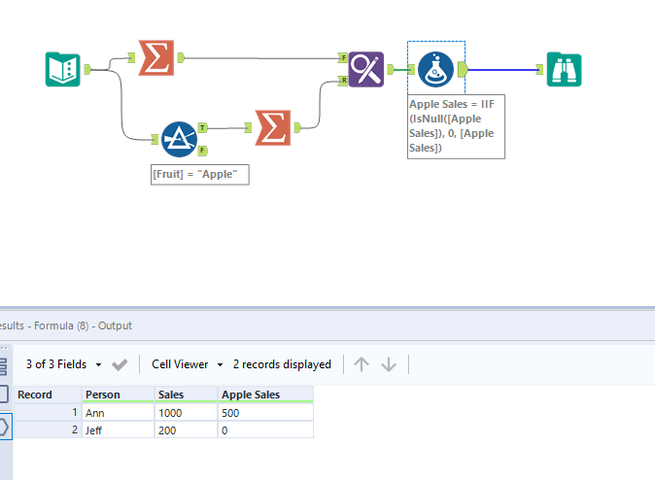Select record row number 2
The width and height of the screenshot is (655, 480).
click(x=48, y=430)
